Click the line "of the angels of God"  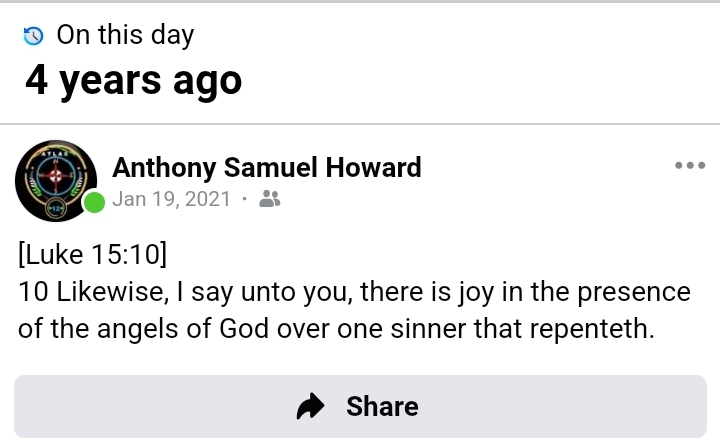tap(336, 329)
